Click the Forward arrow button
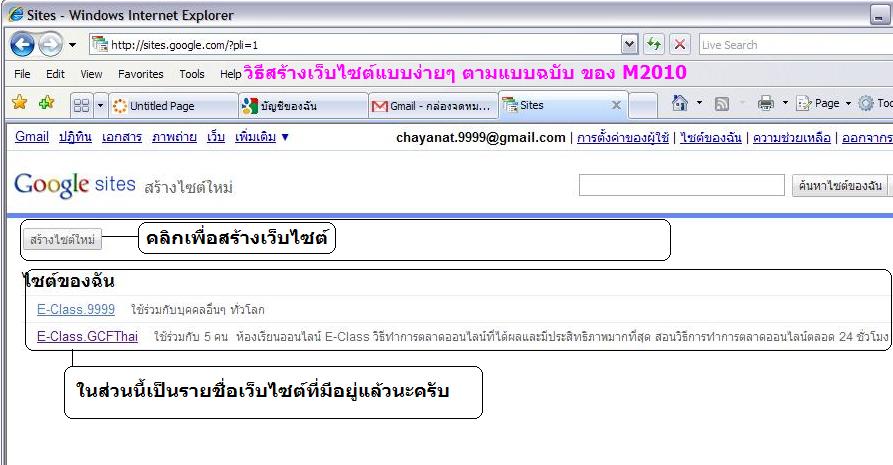Image resolution: width=893 pixels, height=465 pixels. coord(50,44)
